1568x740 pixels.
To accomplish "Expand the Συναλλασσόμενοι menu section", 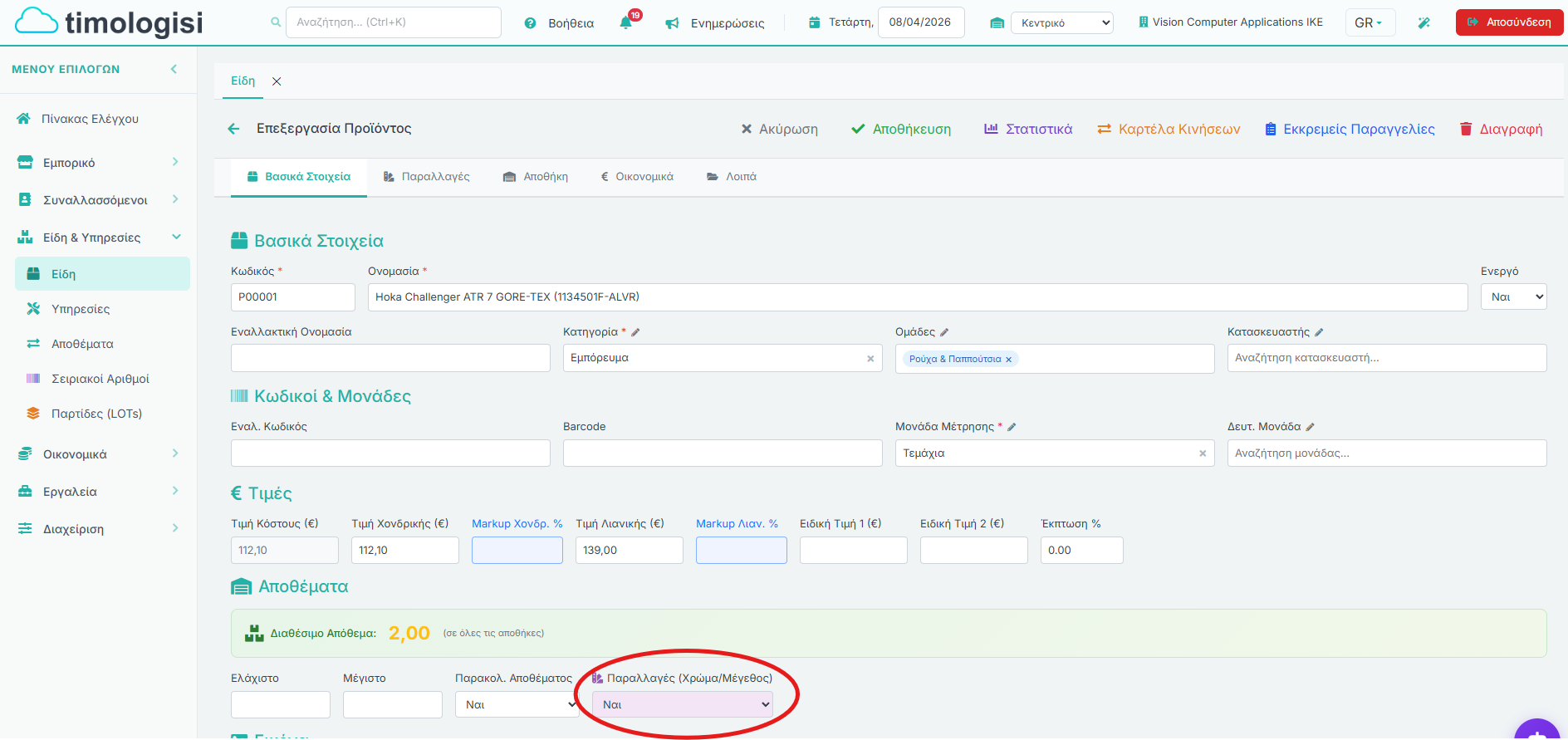I will (99, 200).
